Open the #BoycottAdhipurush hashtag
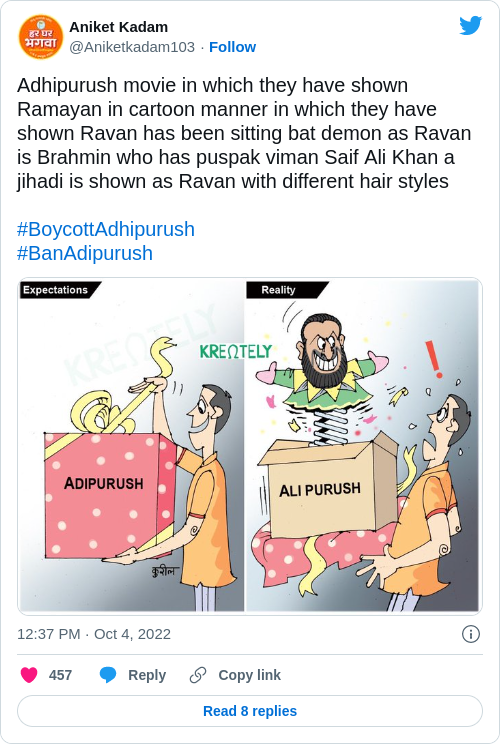 pyautogui.click(x=106, y=229)
